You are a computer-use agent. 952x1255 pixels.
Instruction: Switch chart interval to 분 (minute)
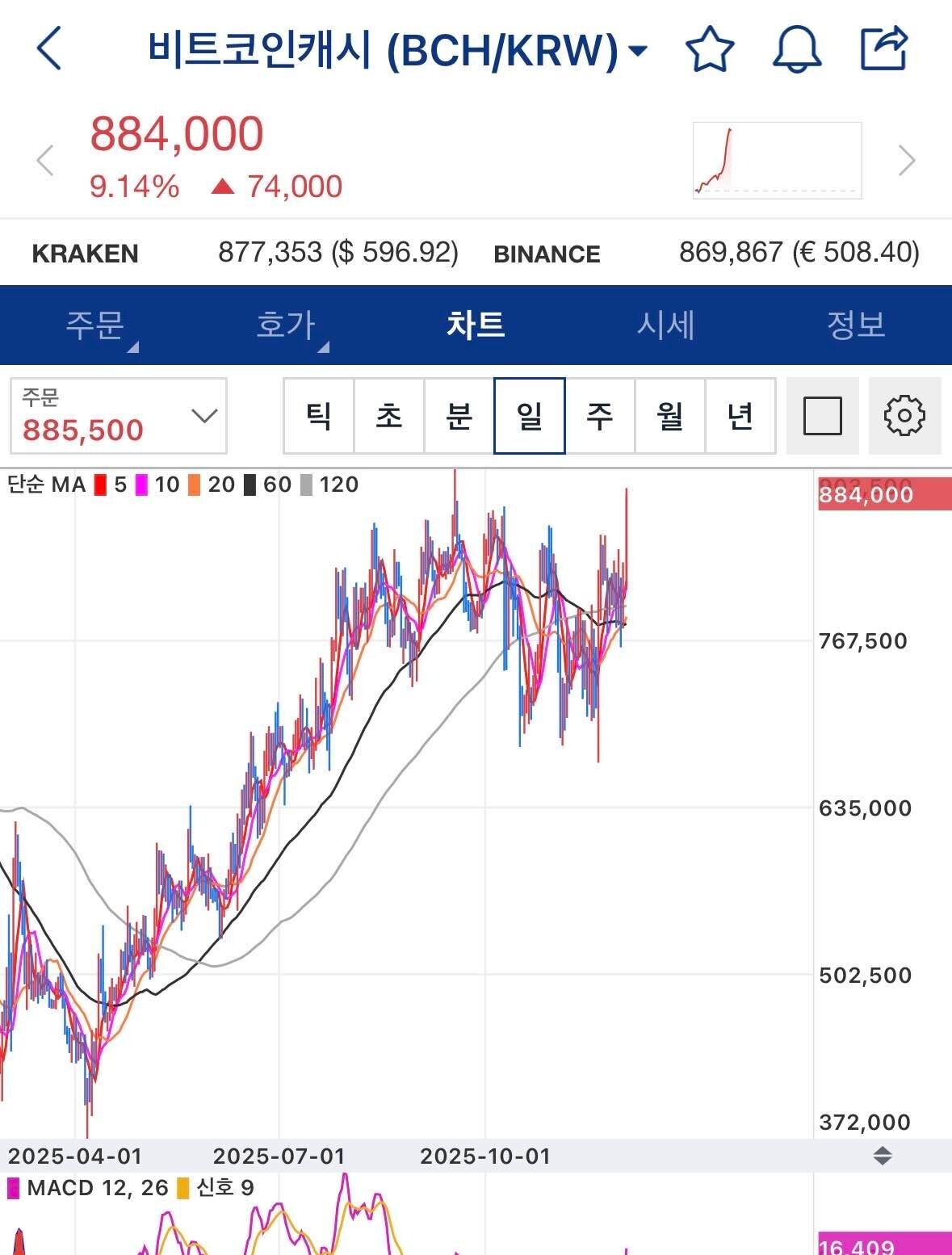(459, 416)
